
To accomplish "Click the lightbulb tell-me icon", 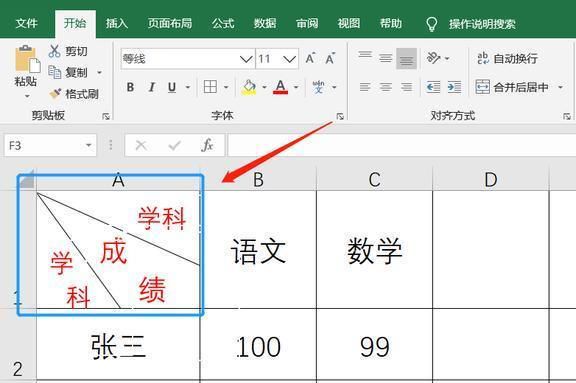I will coord(431,24).
